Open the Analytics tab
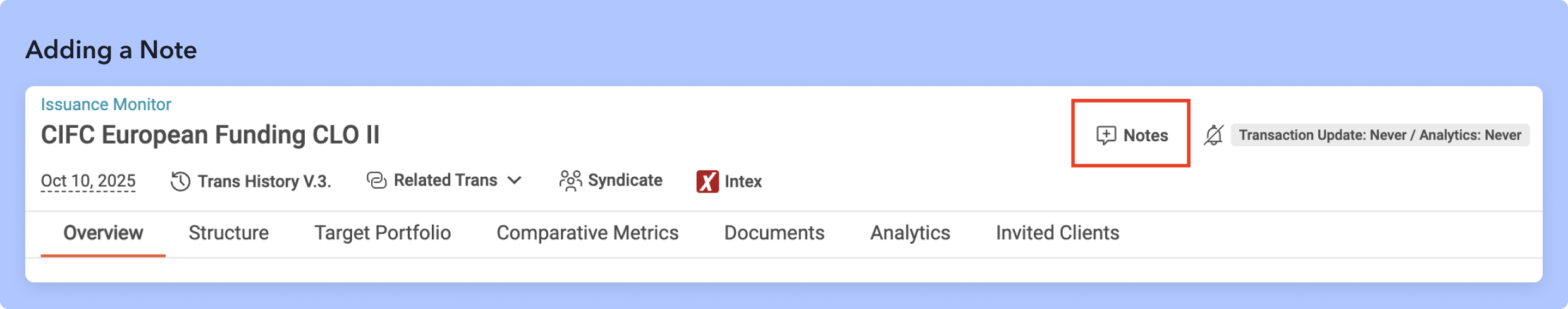The height and width of the screenshot is (309, 1568). tap(910, 233)
